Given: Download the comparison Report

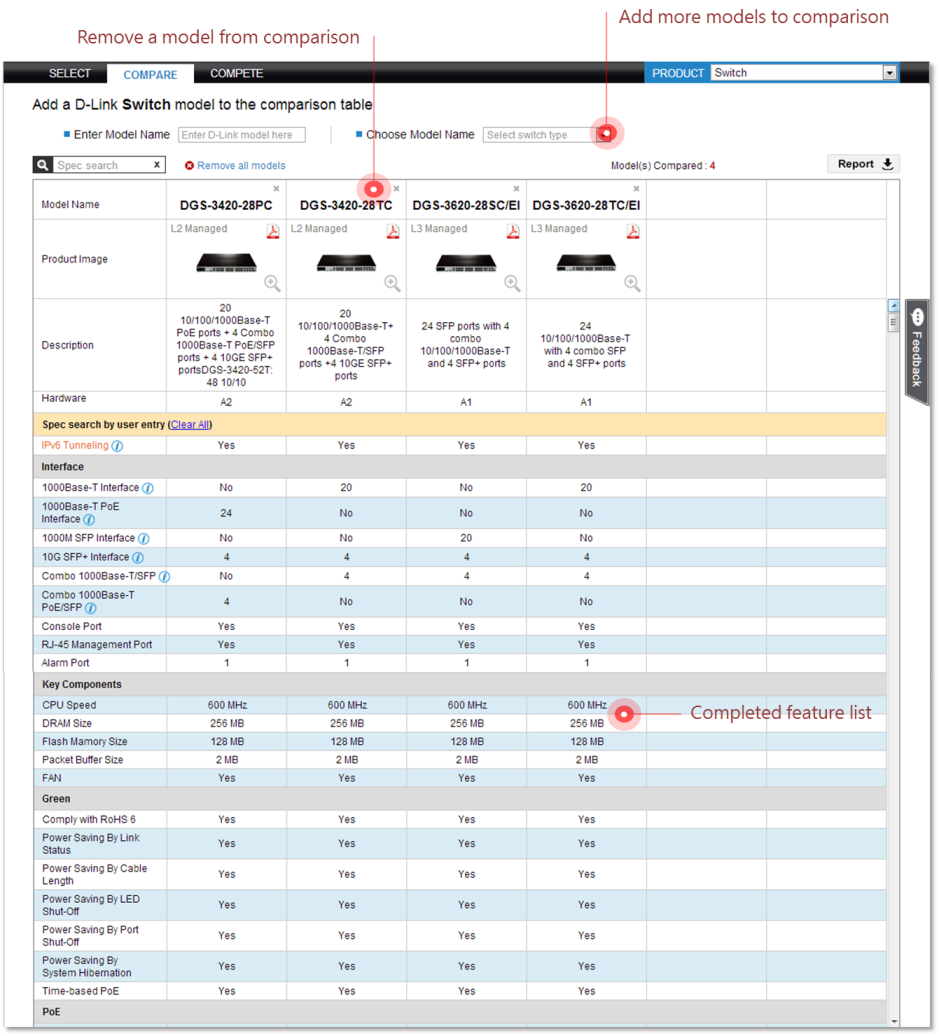Looking at the screenshot, I should [x=864, y=164].
